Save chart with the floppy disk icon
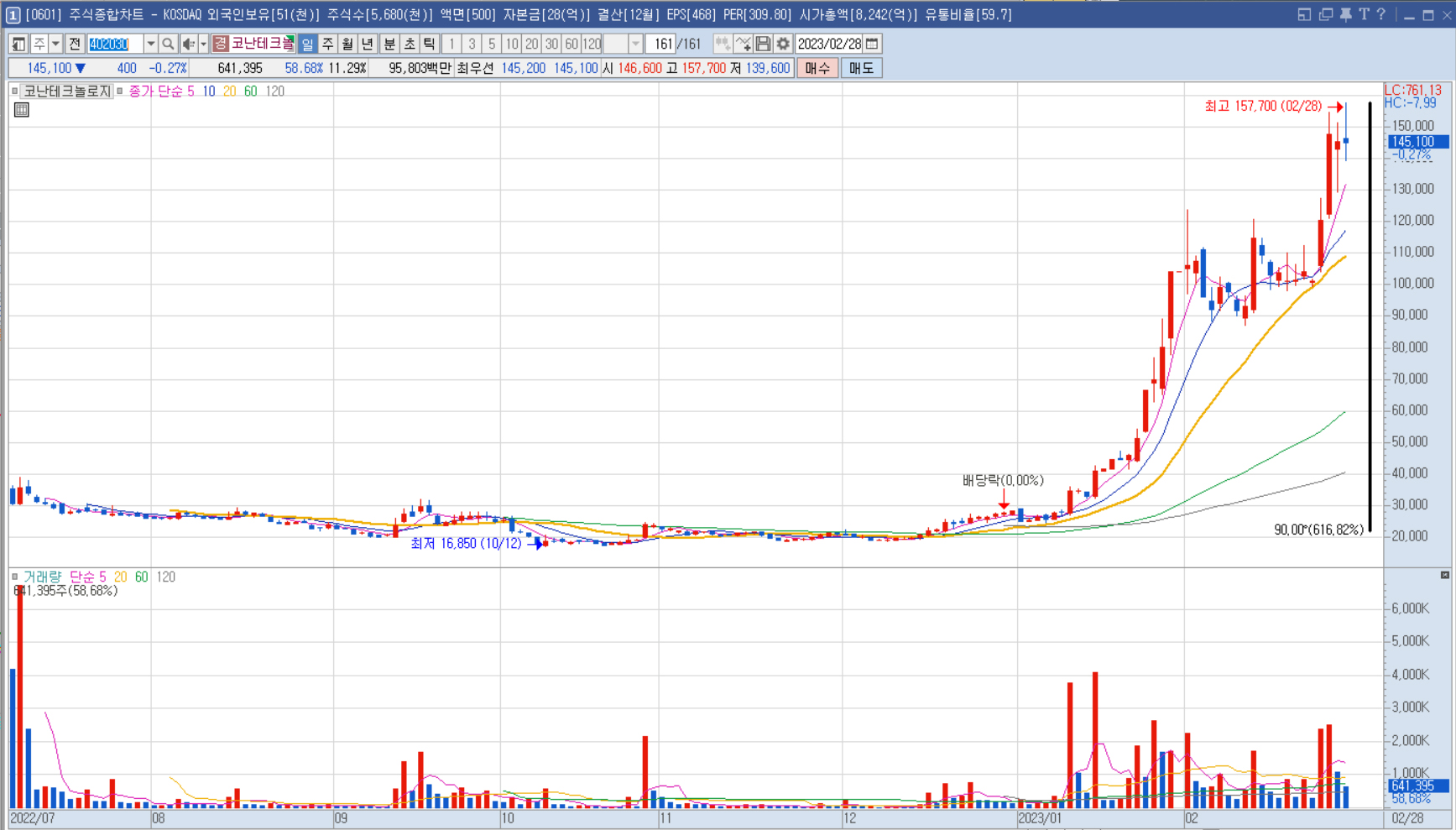Image resolution: width=1456 pixels, height=830 pixels. click(x=763, y=44)
